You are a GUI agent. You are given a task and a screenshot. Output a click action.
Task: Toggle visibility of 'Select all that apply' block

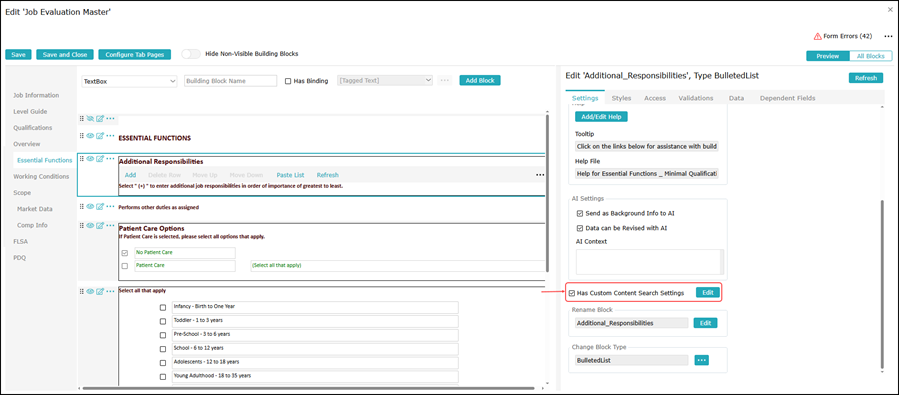[90, 291]
